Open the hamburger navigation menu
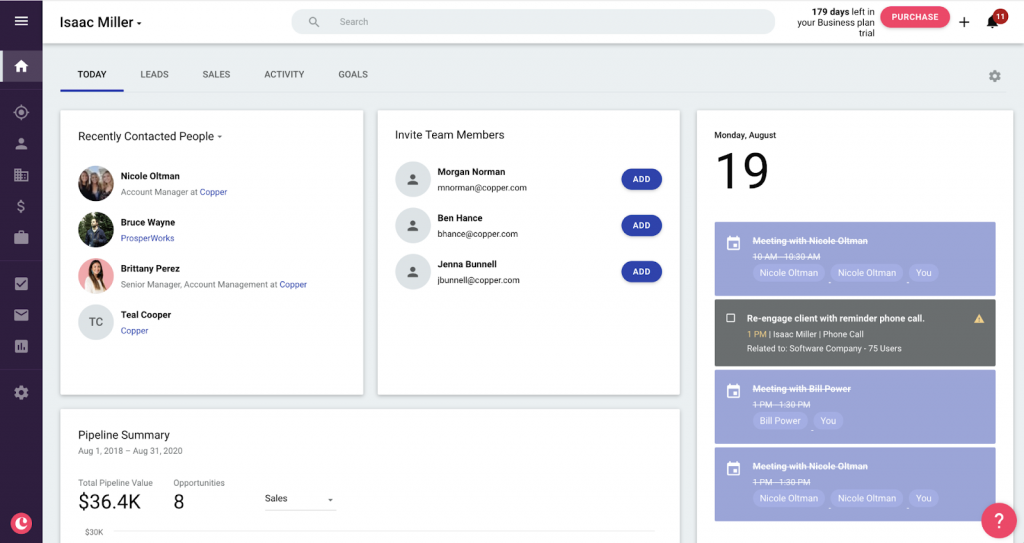This screenshot has width=1024, height=543. tap(21, 21)
